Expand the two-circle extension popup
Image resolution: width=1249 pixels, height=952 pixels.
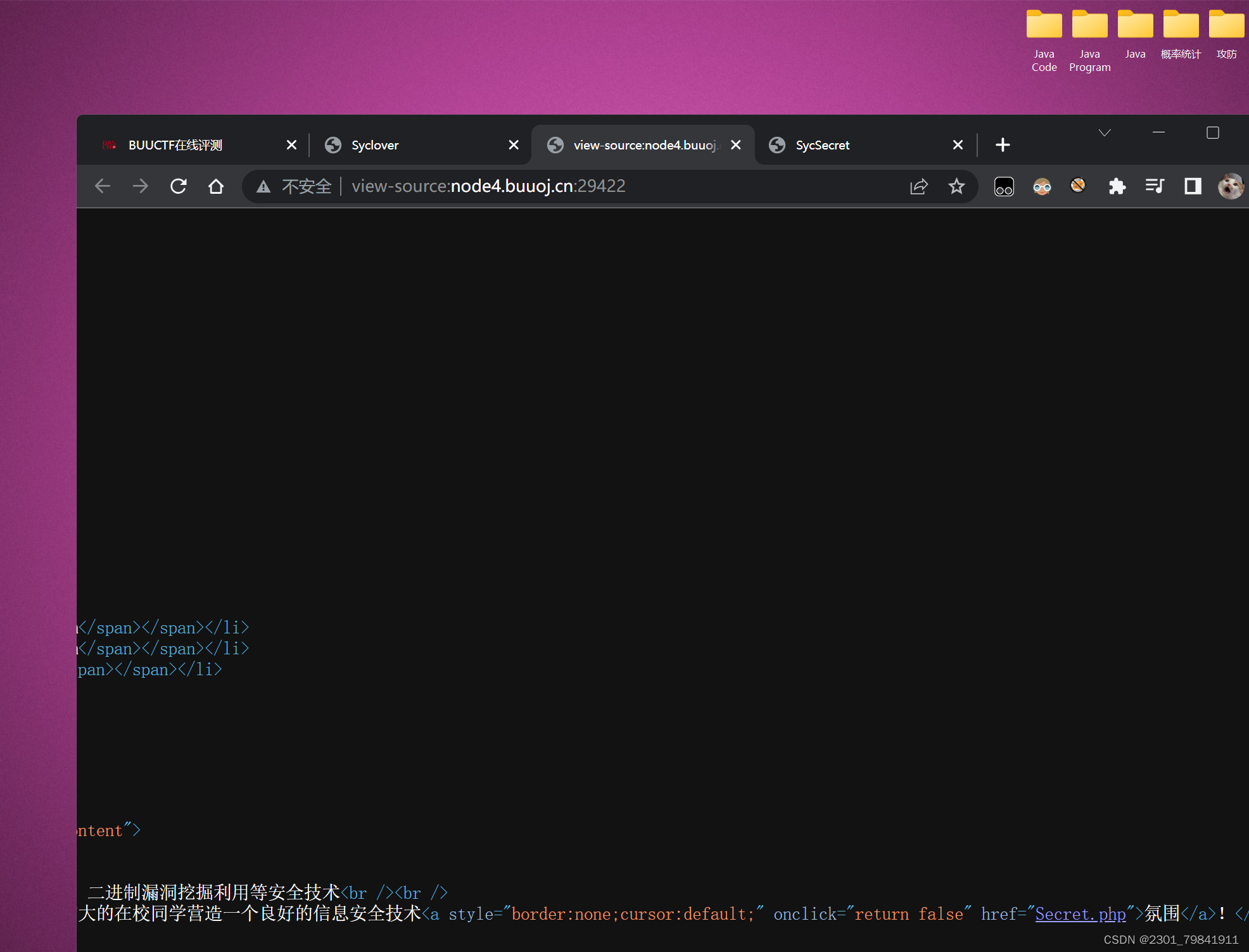click(x=1003, y=186)
